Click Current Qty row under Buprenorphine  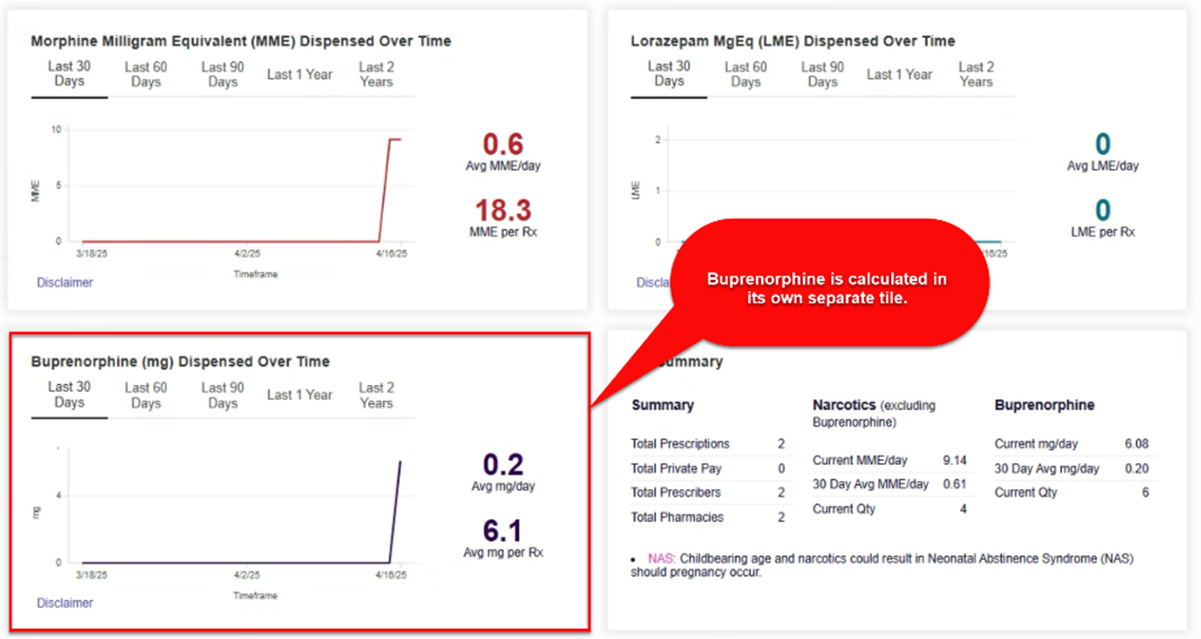tap(1074, 493)
